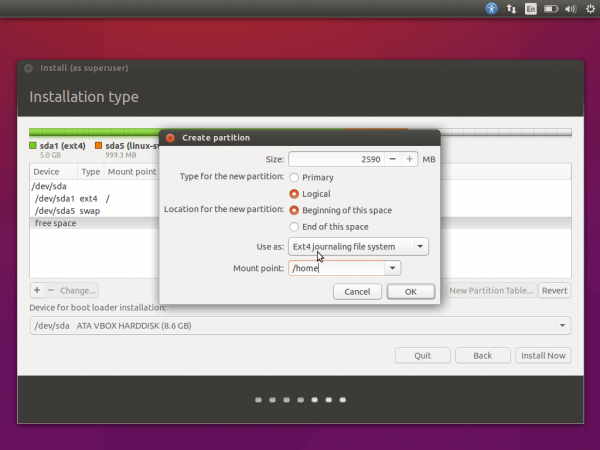Decrease partition size with minus button
This screenshot has height=450, width=600.
click(x=394, y=159)
